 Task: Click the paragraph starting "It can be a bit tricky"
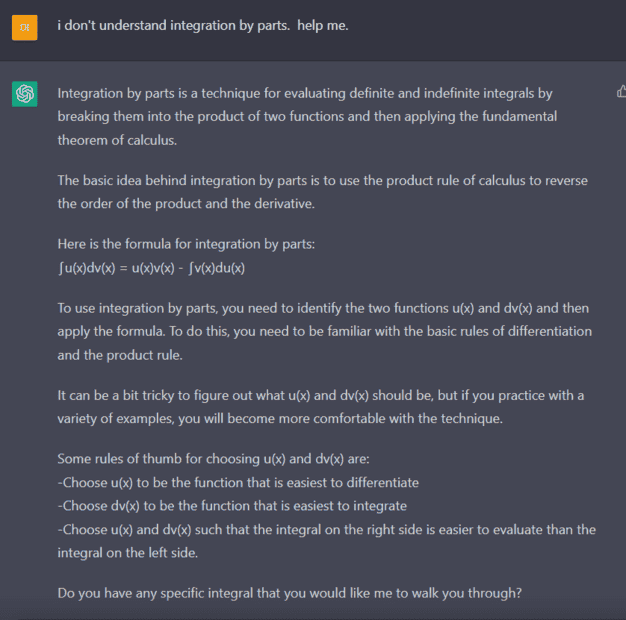pyautogui.click(x=320, y=406)
